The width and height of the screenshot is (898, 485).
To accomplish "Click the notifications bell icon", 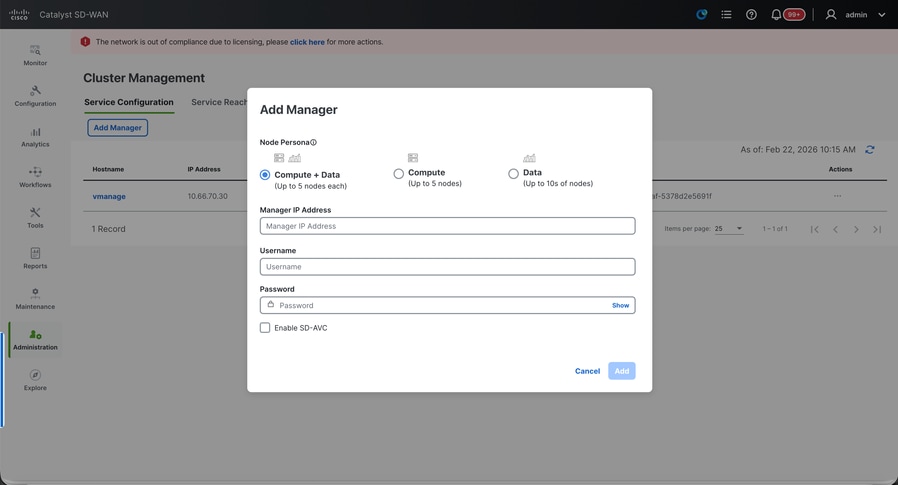I will point(776,15).
